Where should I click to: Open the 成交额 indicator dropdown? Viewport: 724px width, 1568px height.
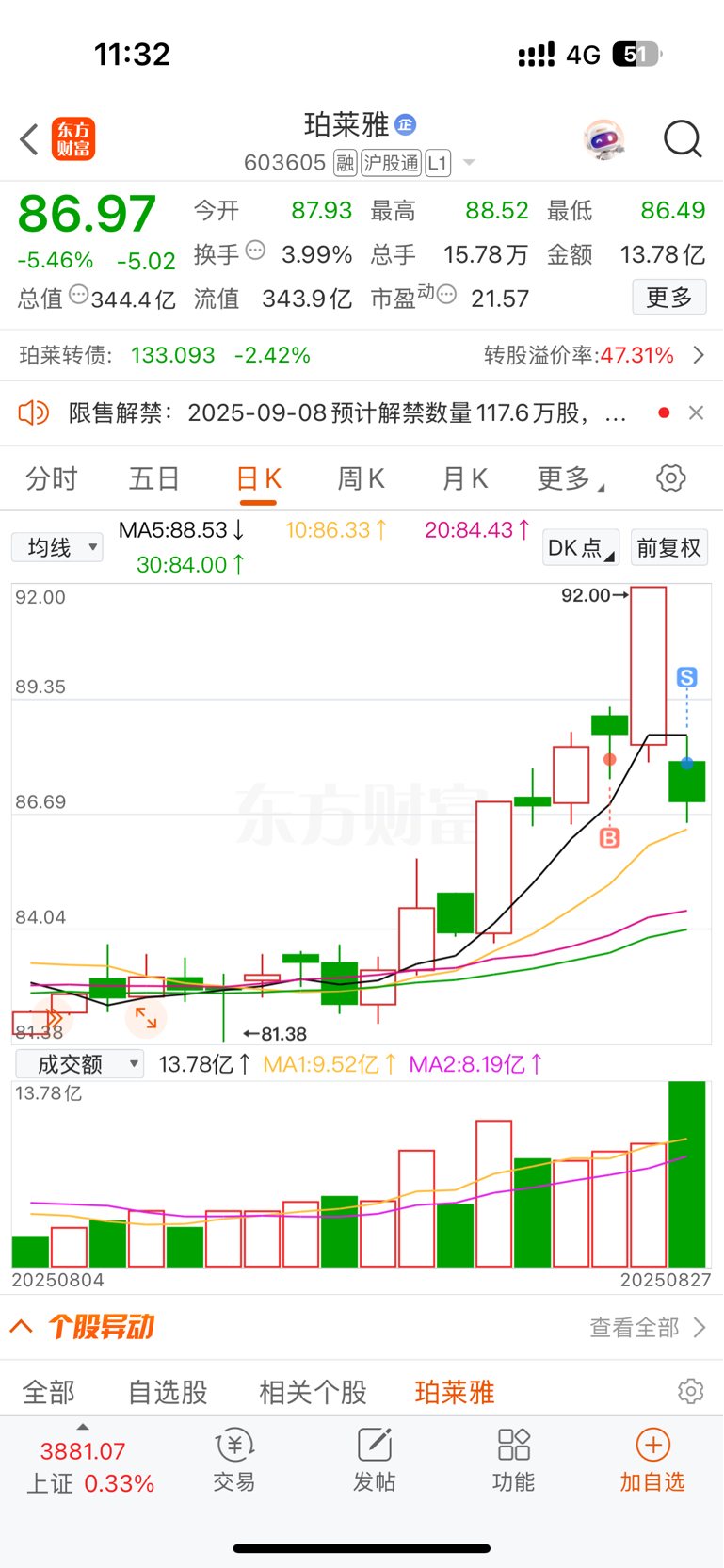point(79,1064)
